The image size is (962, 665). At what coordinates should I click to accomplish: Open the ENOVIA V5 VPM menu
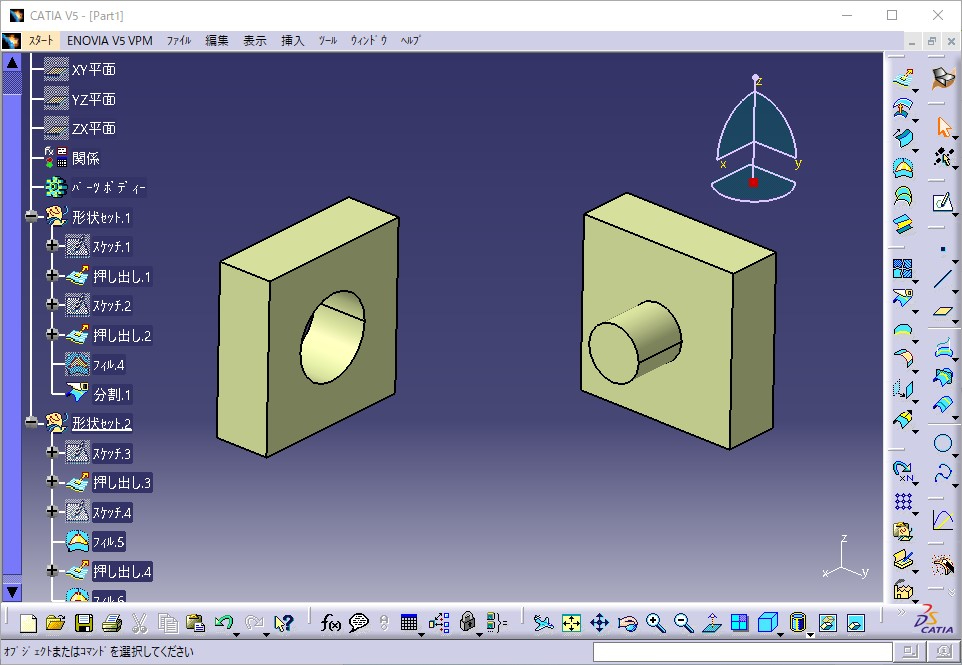tap(110, 41)
